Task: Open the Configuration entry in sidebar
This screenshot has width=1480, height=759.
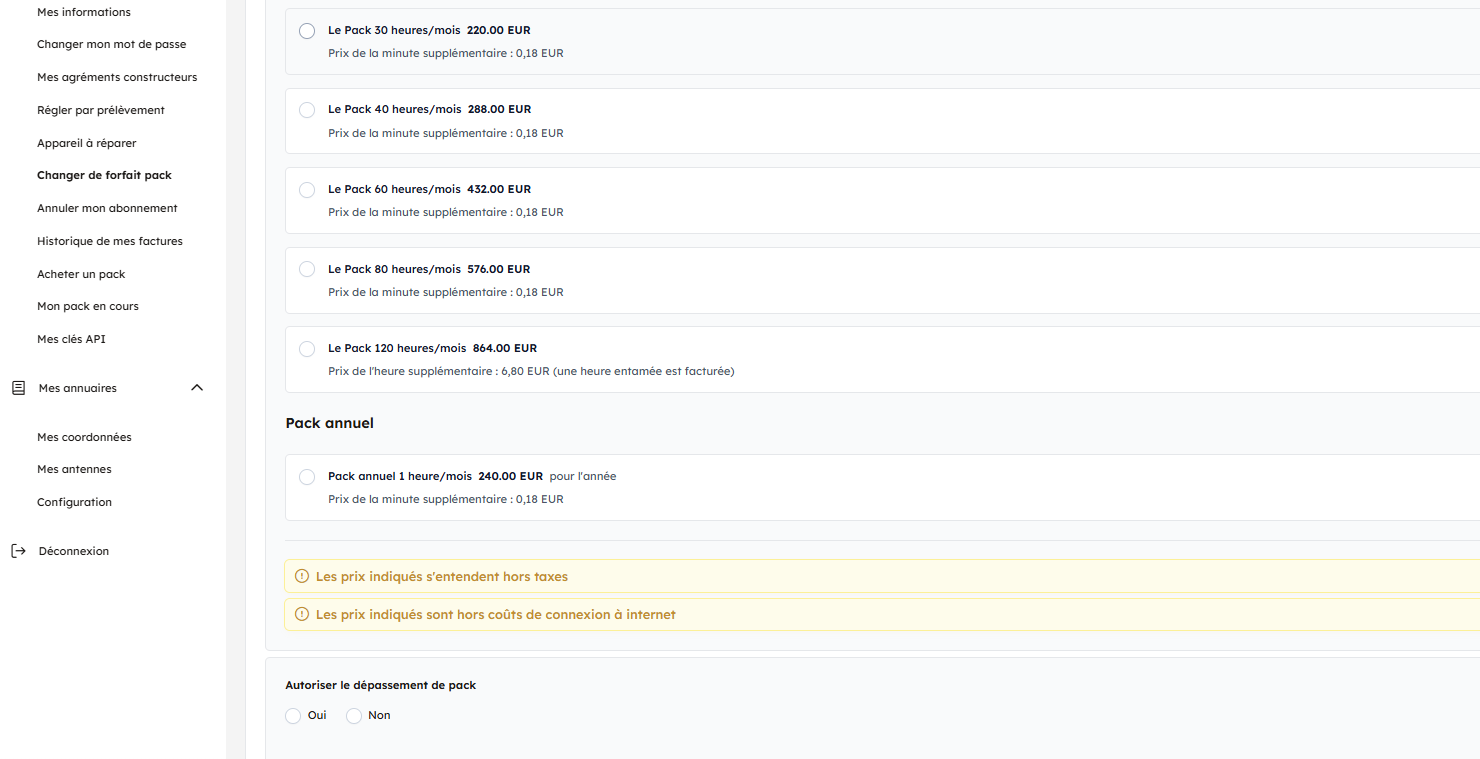Action: pos(74,502)
